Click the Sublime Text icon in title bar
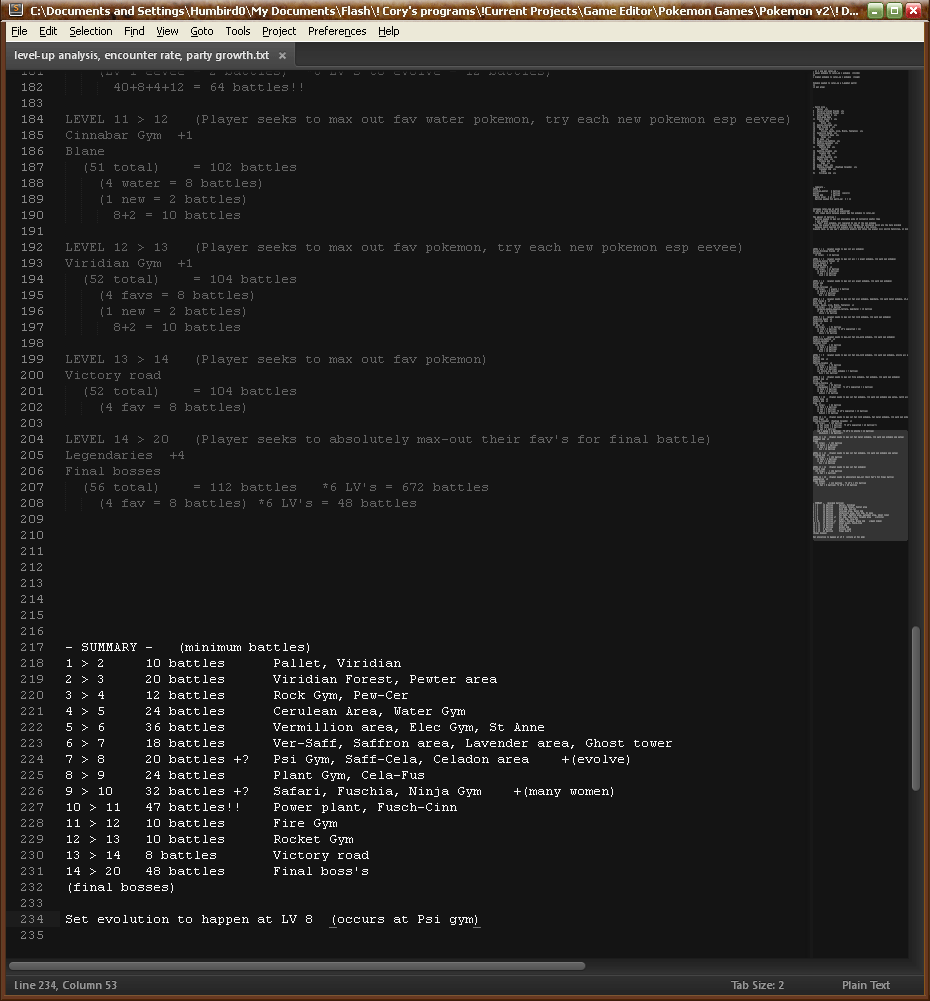Image resolution: width=930 pixels, height=1001 pixels. pyautogui.click(x=14, y=10)
